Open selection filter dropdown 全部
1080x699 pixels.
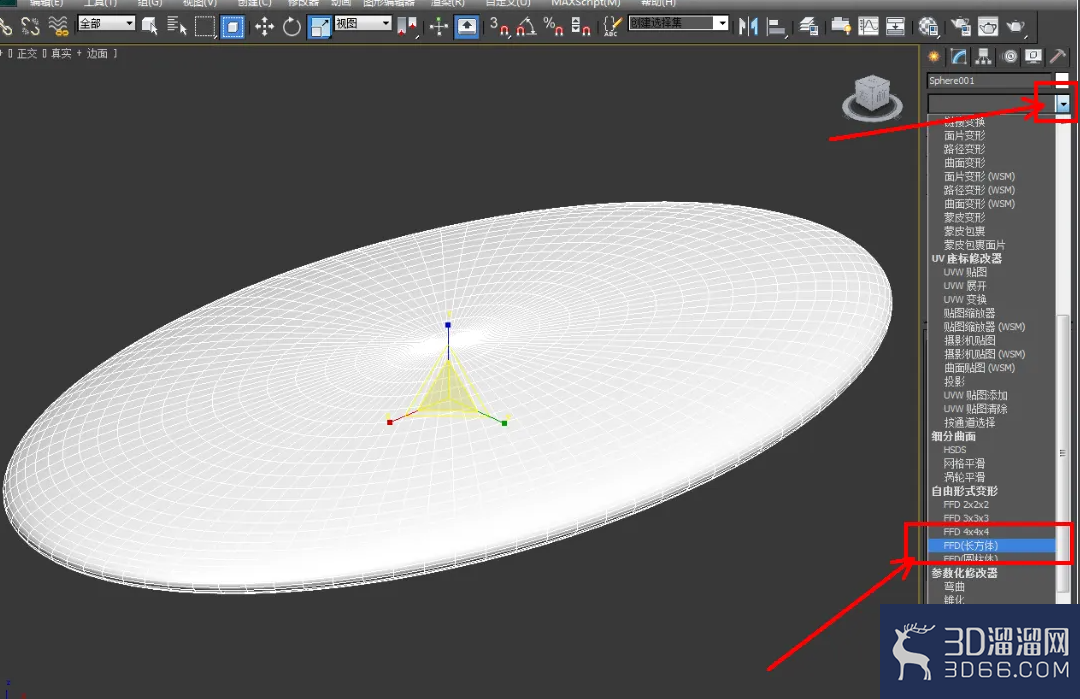106,23
